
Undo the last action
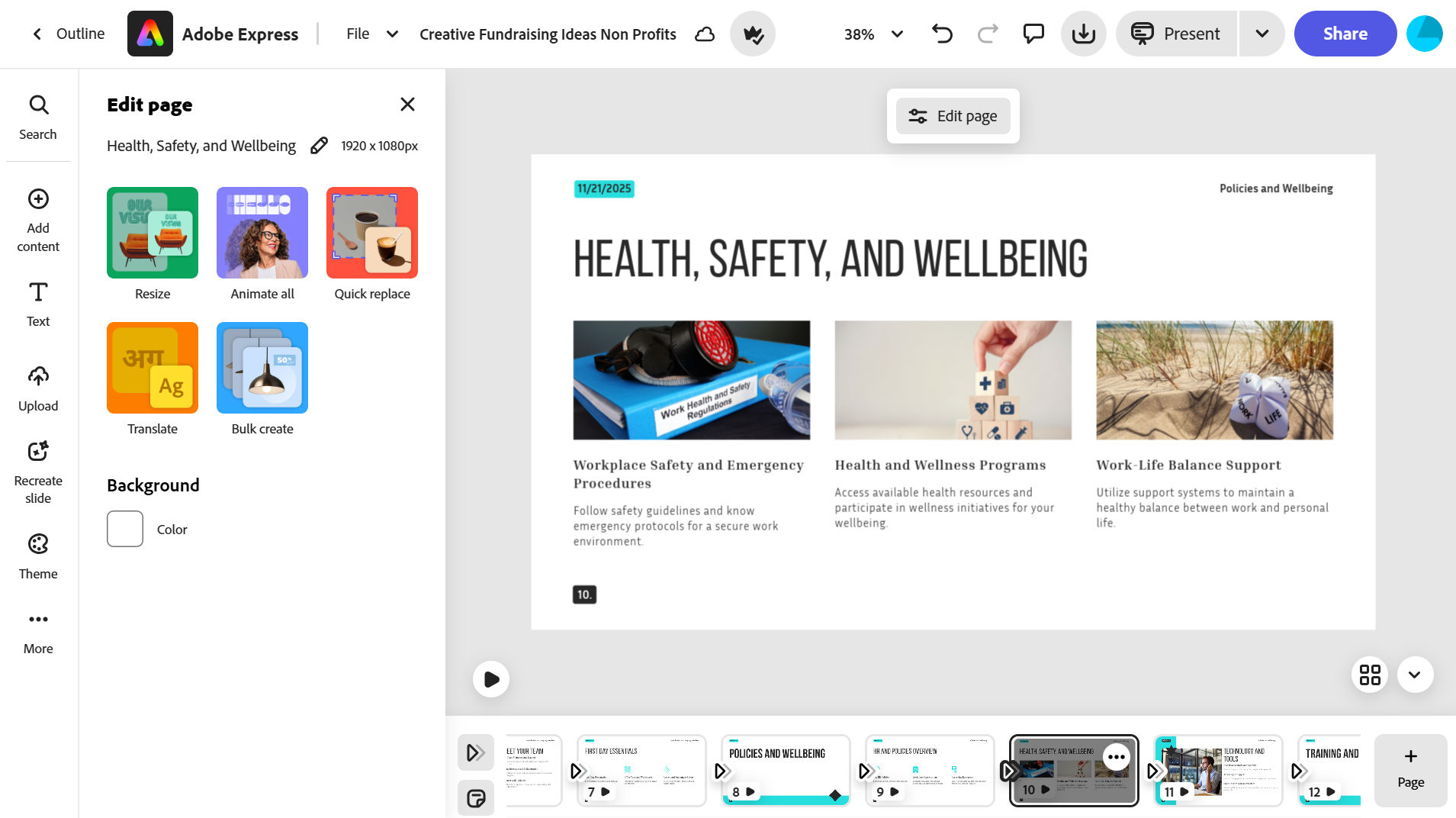tap(941, 34)
